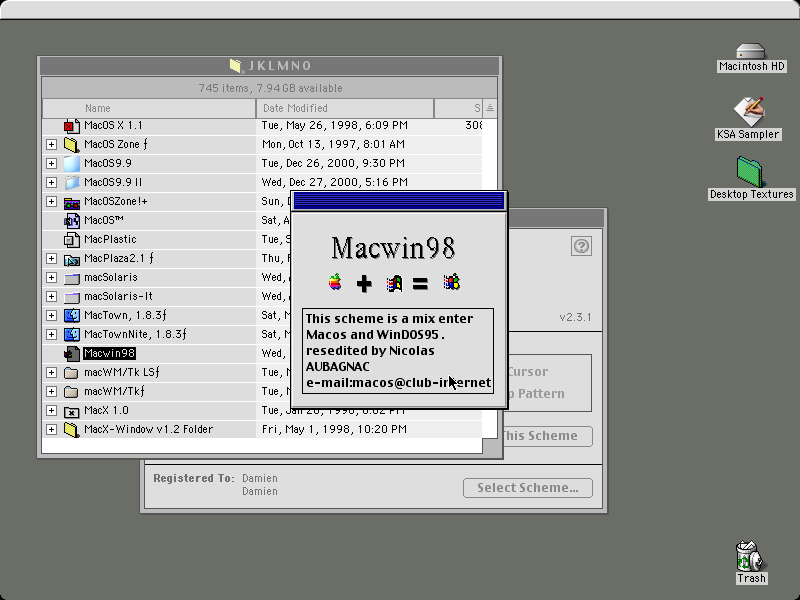Click the Macwin98 scheme description text
800x600 pixels.
click(398, 351)
